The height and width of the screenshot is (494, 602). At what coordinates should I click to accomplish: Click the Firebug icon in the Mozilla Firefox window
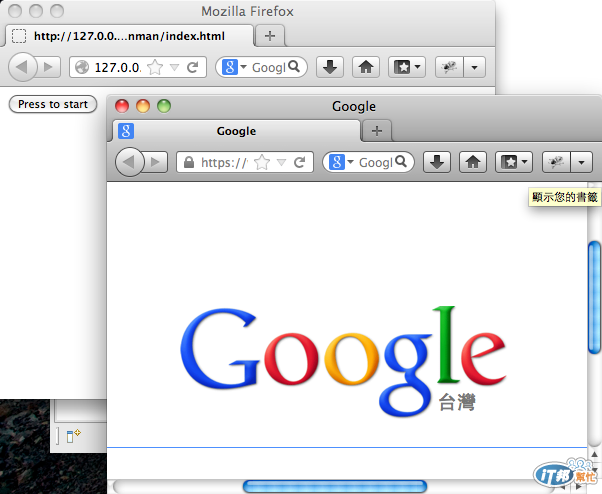449,67
